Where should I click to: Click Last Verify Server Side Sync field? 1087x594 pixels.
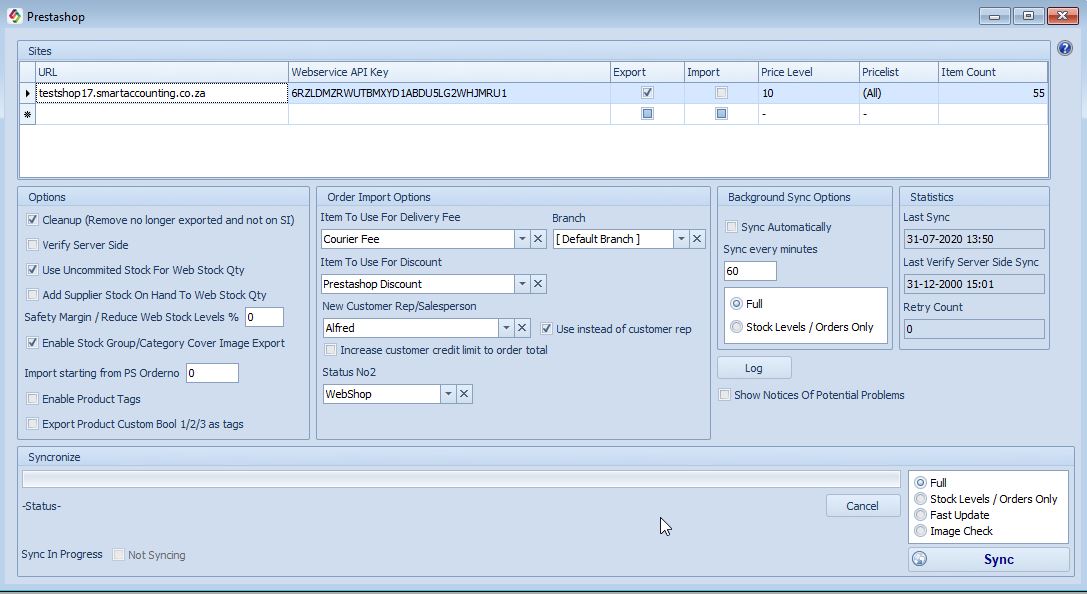click(974, 284)
